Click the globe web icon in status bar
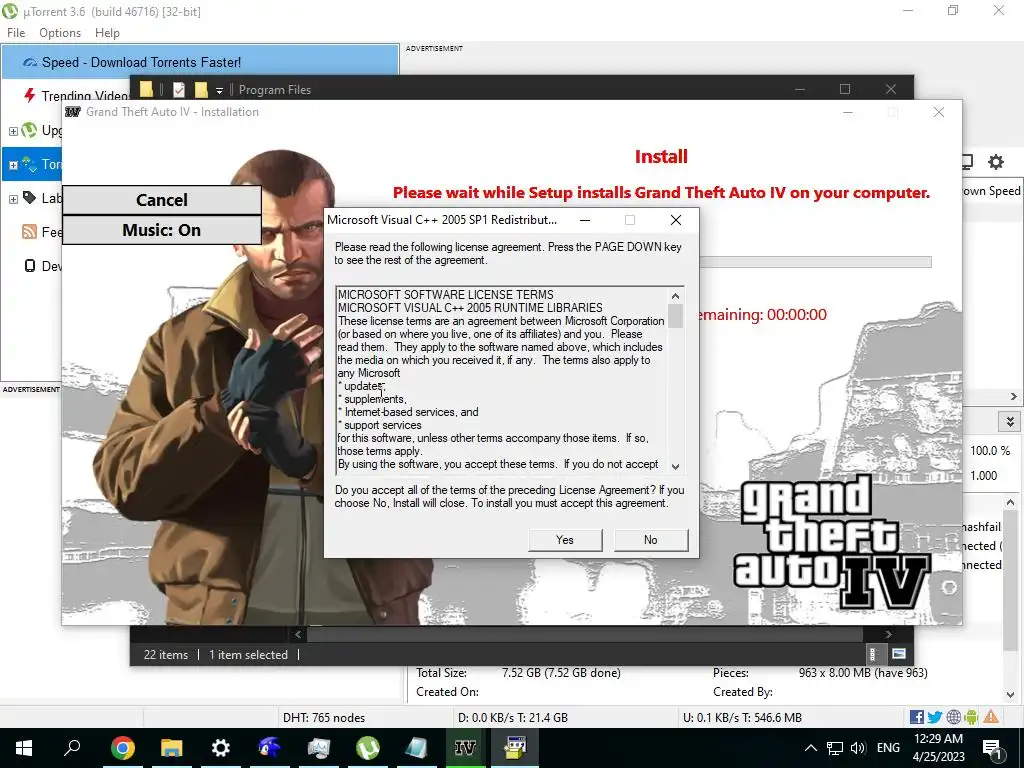This screenshot has height=768, width=1024. click(x=953, y=717)
